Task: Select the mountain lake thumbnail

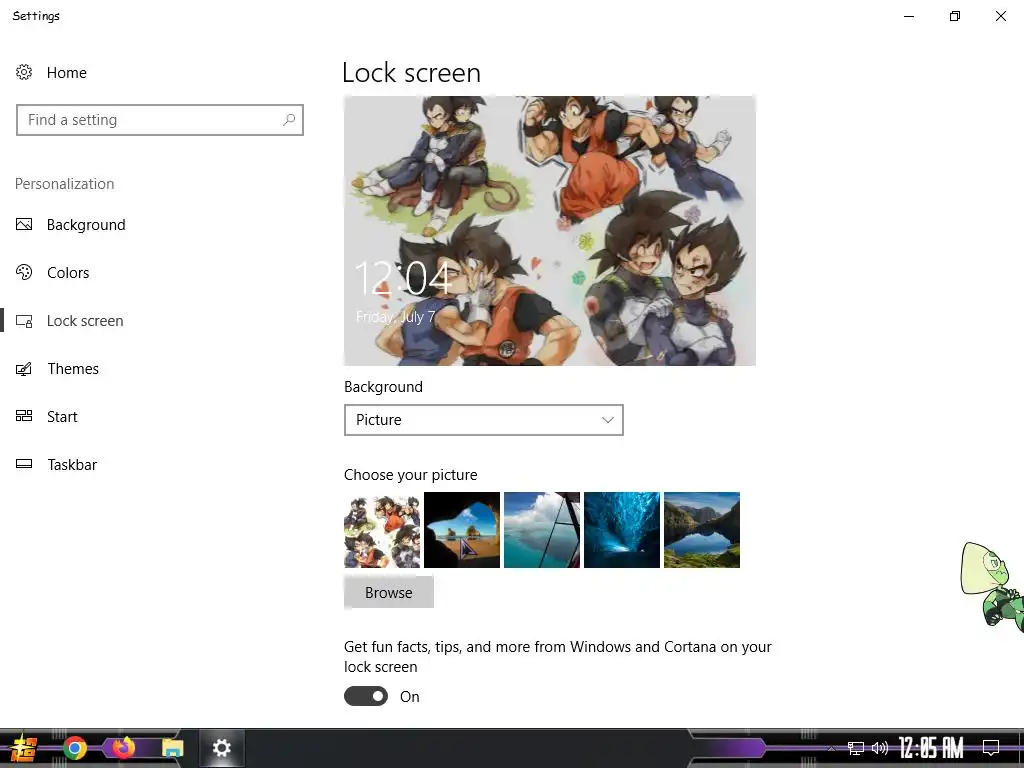Action: click(702, 530)
